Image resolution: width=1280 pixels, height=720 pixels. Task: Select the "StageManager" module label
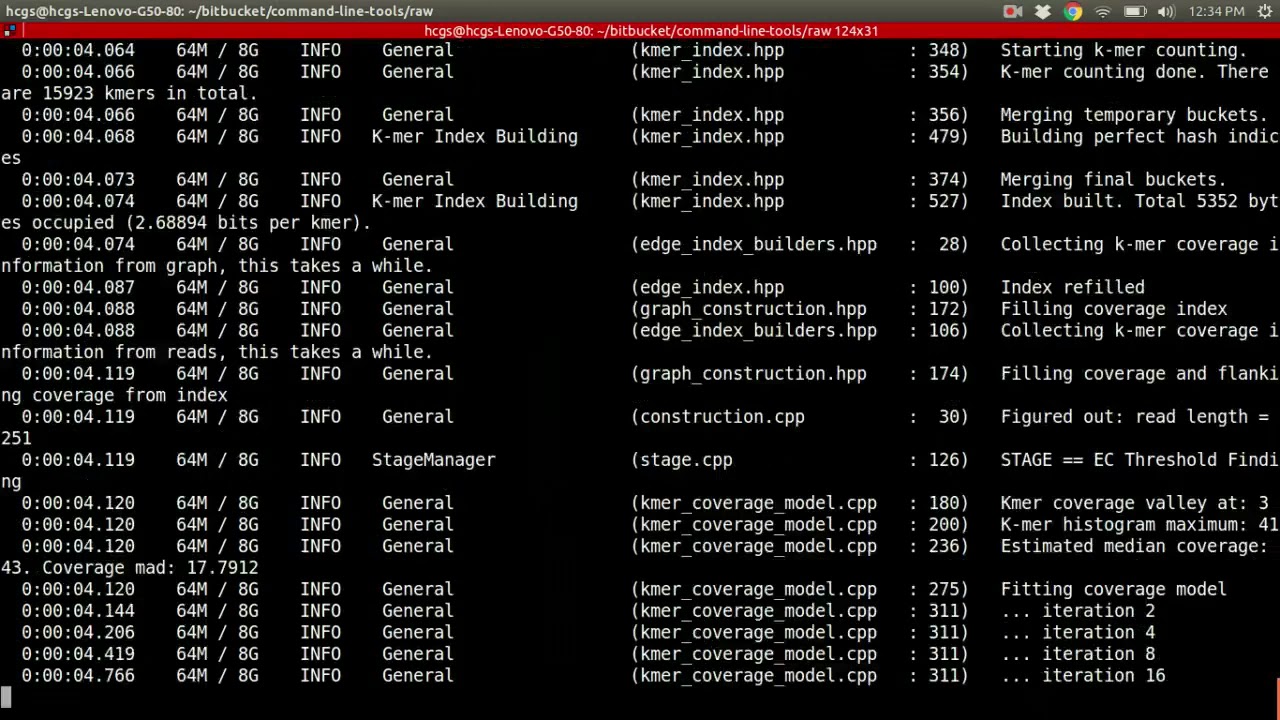point(434,460)
